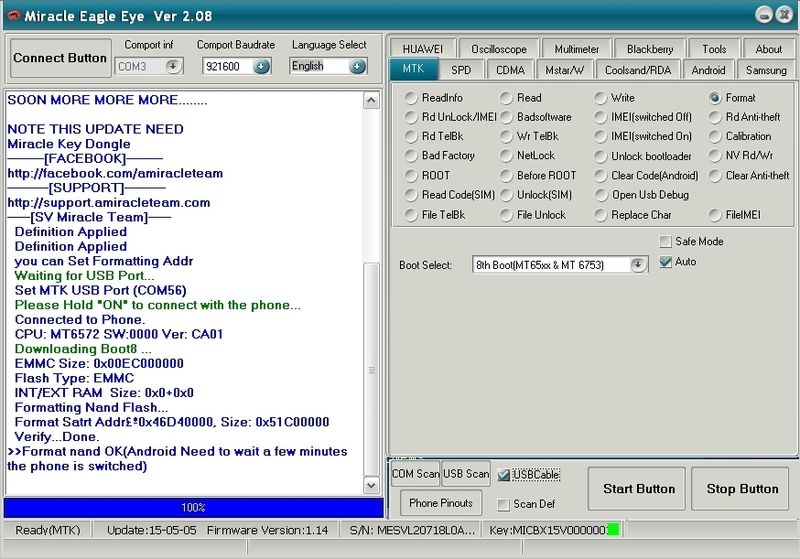Select the MTK tab
The height and width of the screenshot is (559, 800).
[413, 69]
